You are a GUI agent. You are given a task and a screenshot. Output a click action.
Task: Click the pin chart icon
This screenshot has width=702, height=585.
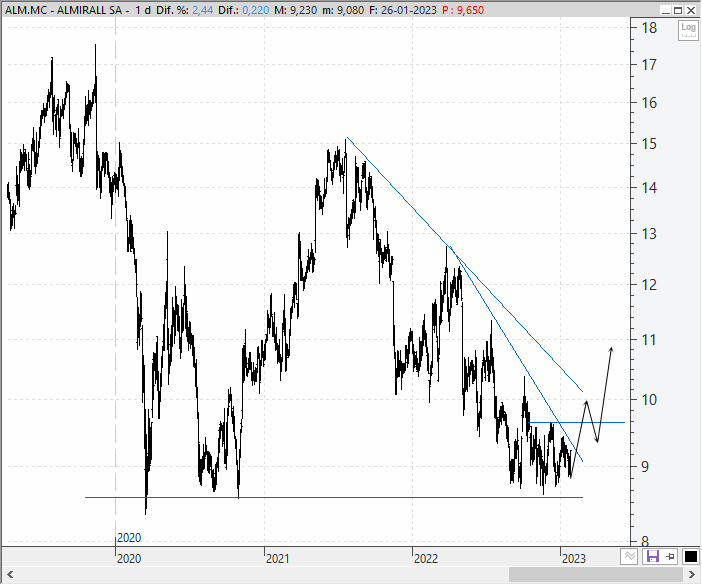pos(671,556)
